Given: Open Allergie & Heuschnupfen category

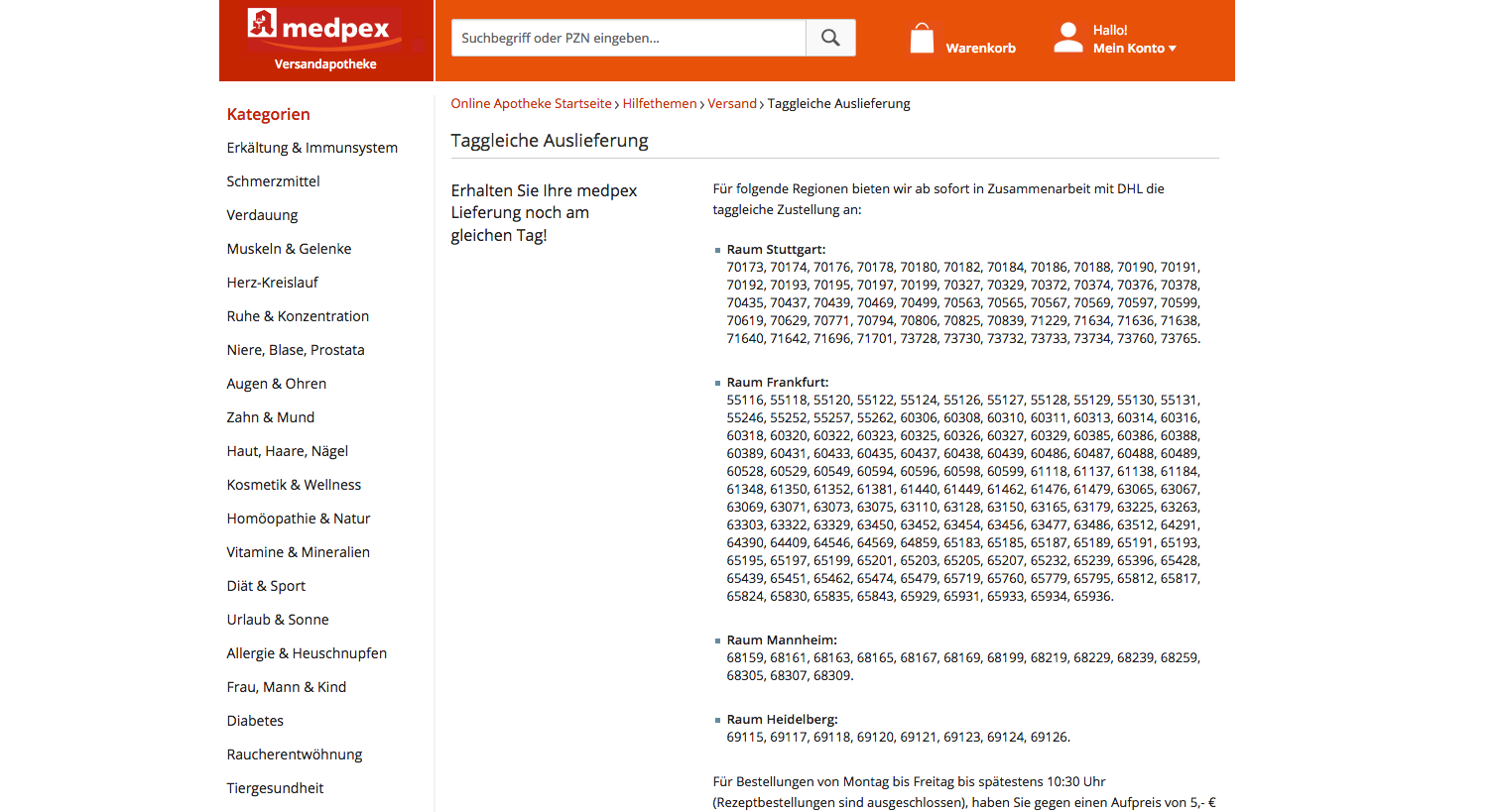Looking at the screenshot, I should coord(307,653).
